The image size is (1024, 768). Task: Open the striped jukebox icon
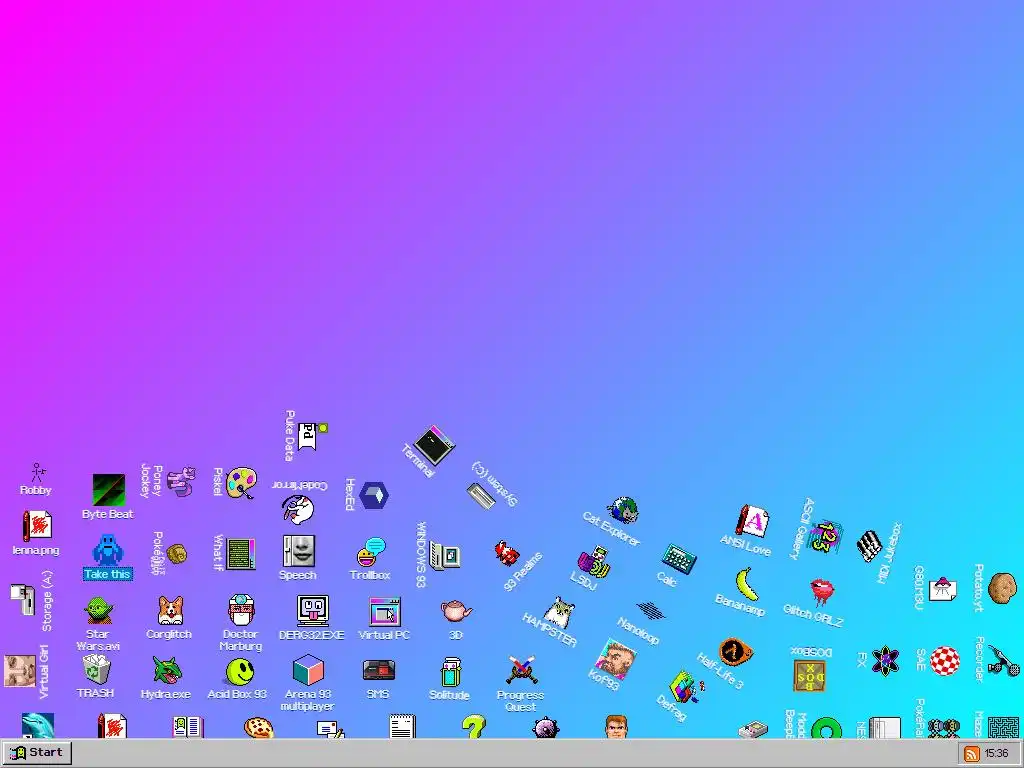click(x=869, y=546)
